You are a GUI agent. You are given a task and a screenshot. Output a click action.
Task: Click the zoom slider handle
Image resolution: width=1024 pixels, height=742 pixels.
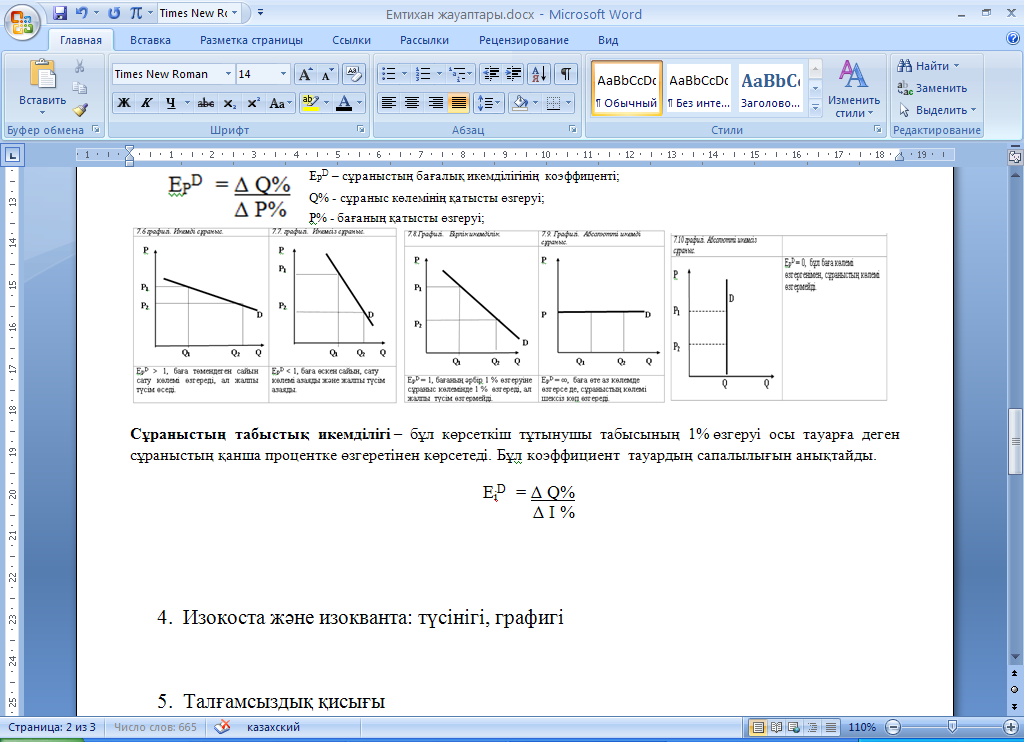pos(952,727)
